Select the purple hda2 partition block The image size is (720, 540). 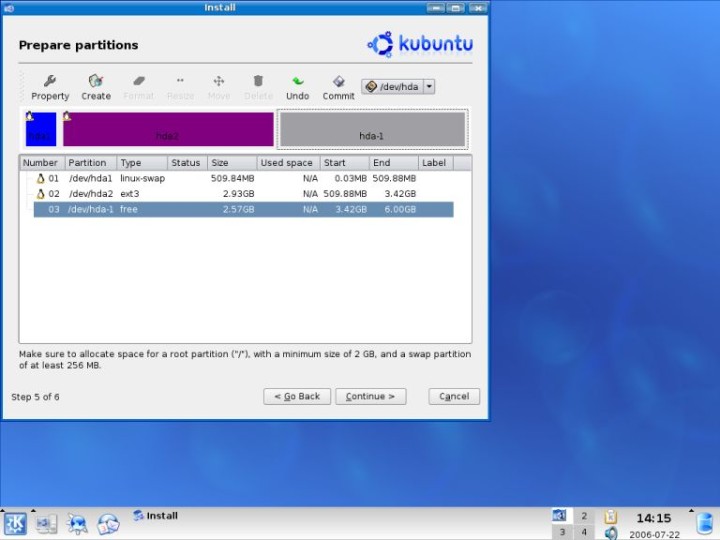pyautogui.click(x=168, y=129)
